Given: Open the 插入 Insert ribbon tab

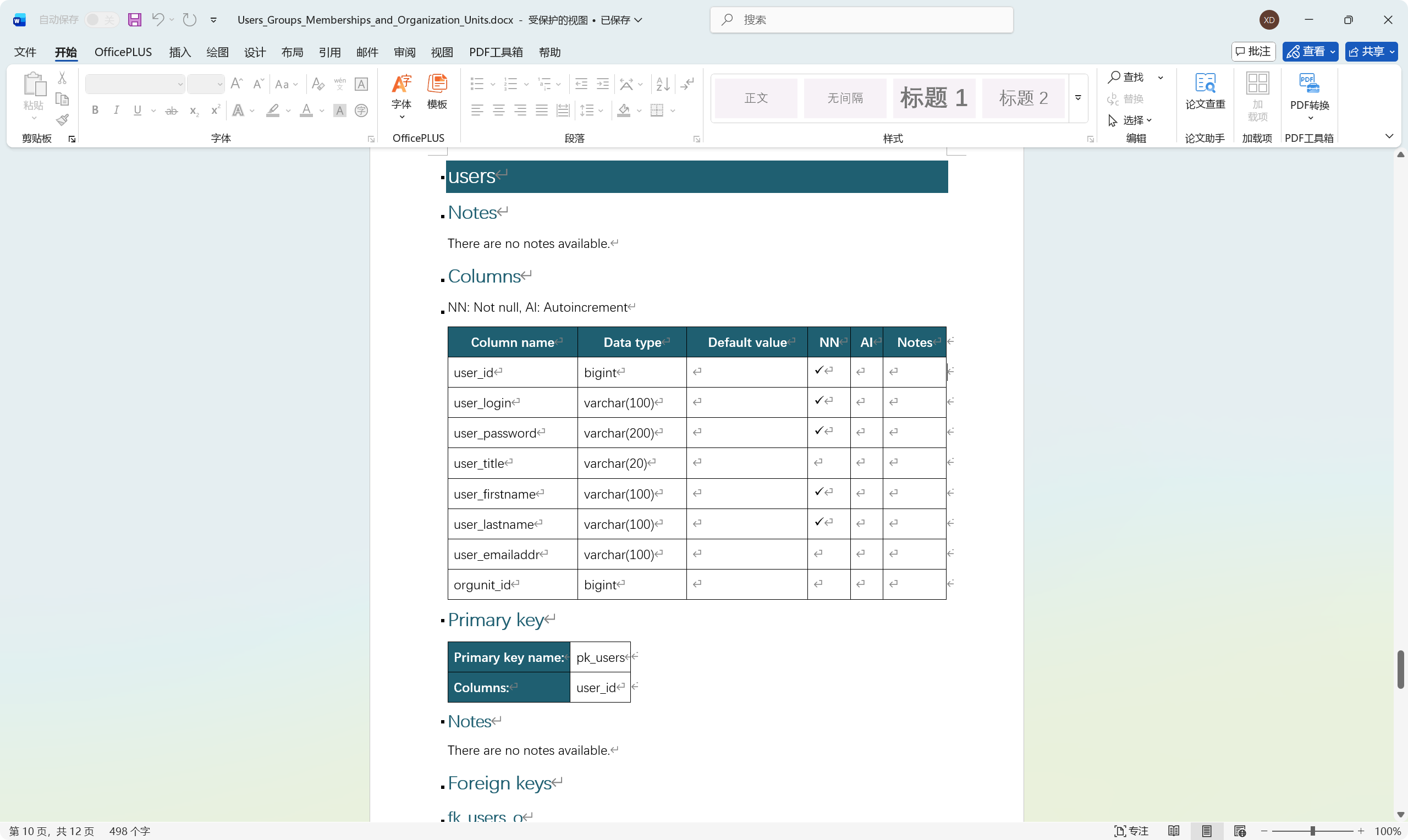Looking at the screenshot, I should point(179,52).
